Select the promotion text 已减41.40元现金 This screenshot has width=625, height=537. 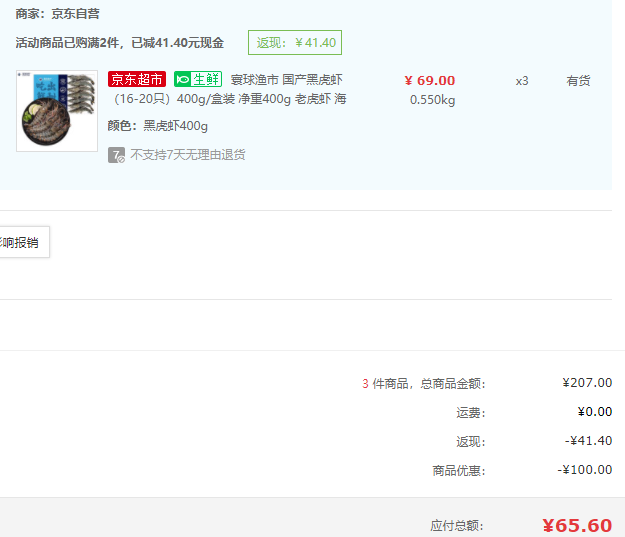coord(178,43)
